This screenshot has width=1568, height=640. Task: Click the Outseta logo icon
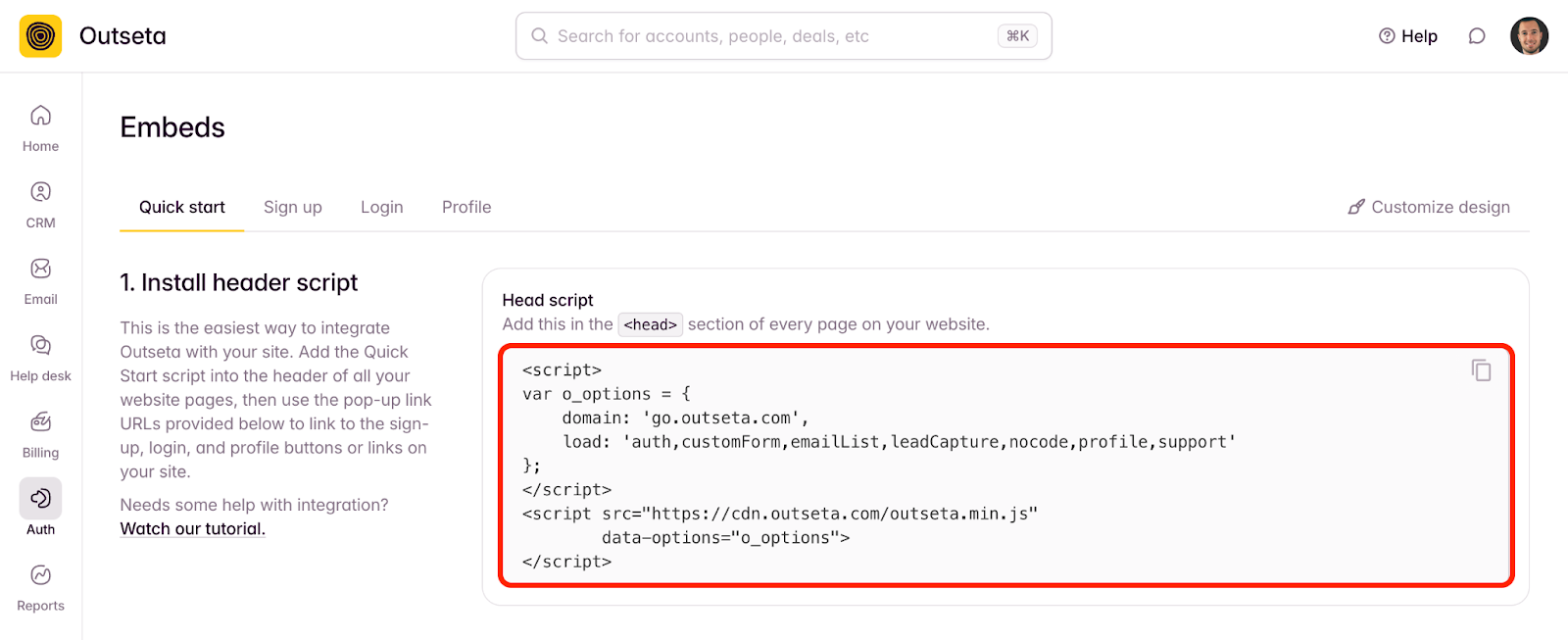click(x=40, y=36)
